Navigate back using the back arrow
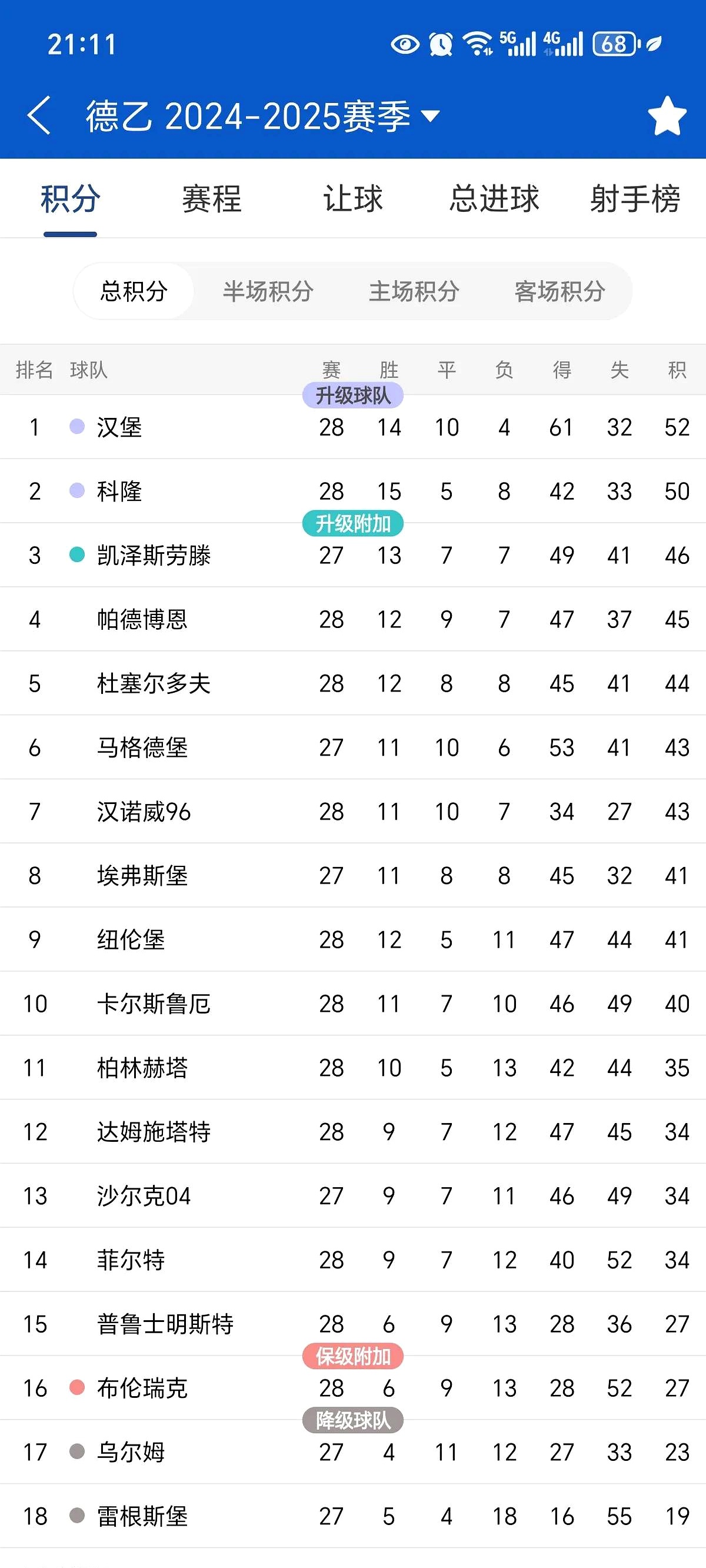This screenshot has width=706, height=1568. (x=40, y=115)
